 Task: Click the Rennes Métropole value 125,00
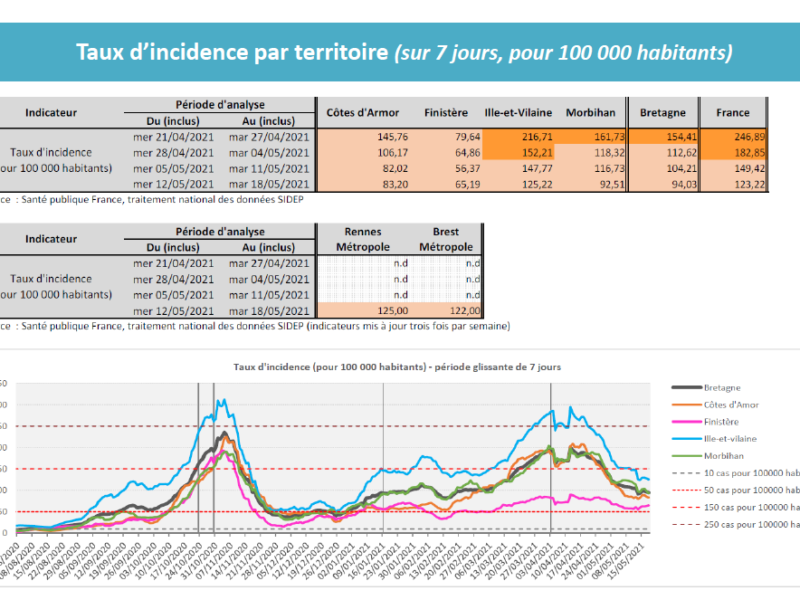click(x=363, y=311)
